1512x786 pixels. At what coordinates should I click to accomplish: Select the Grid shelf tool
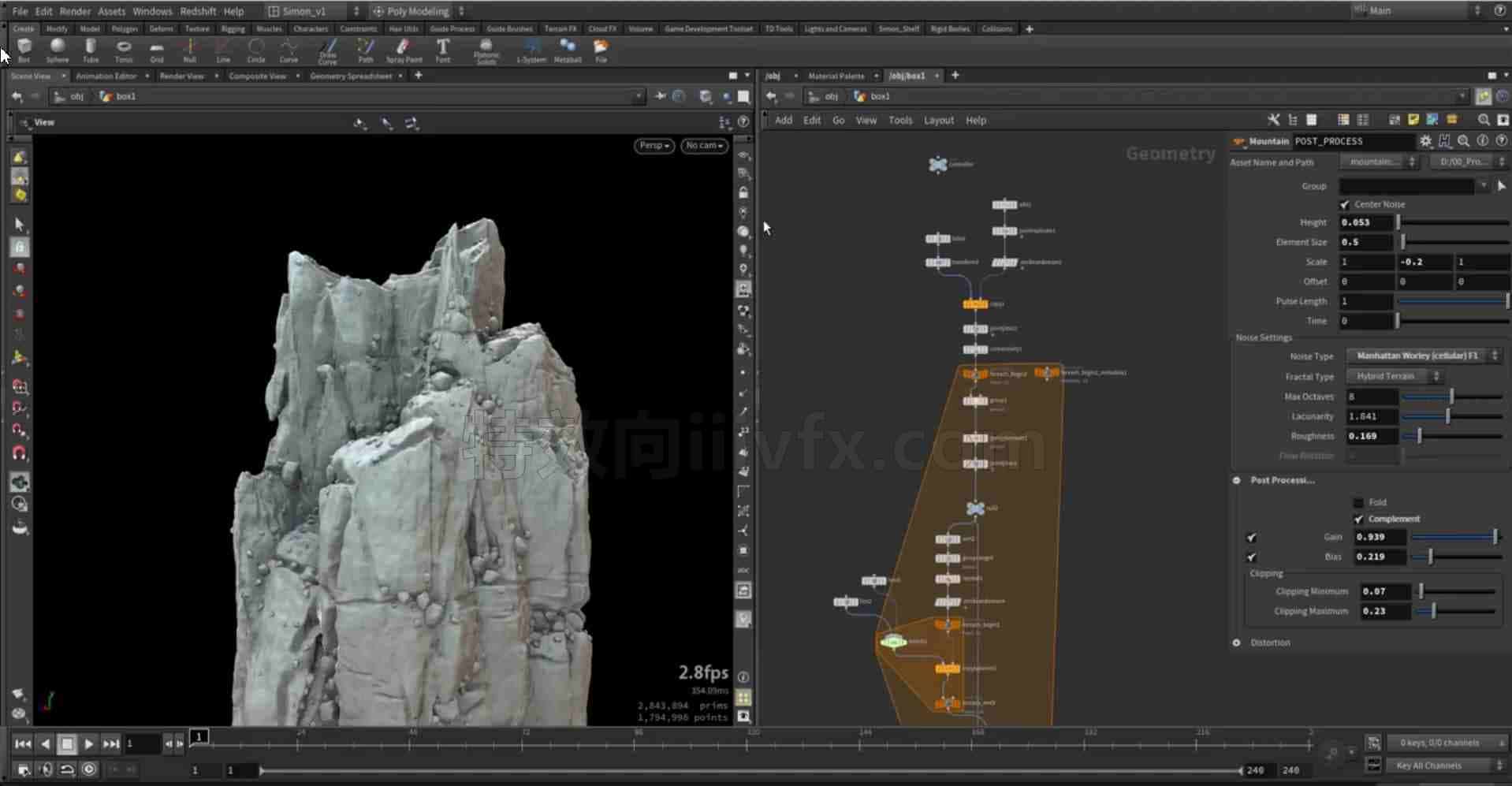click(x=157, y=50)
